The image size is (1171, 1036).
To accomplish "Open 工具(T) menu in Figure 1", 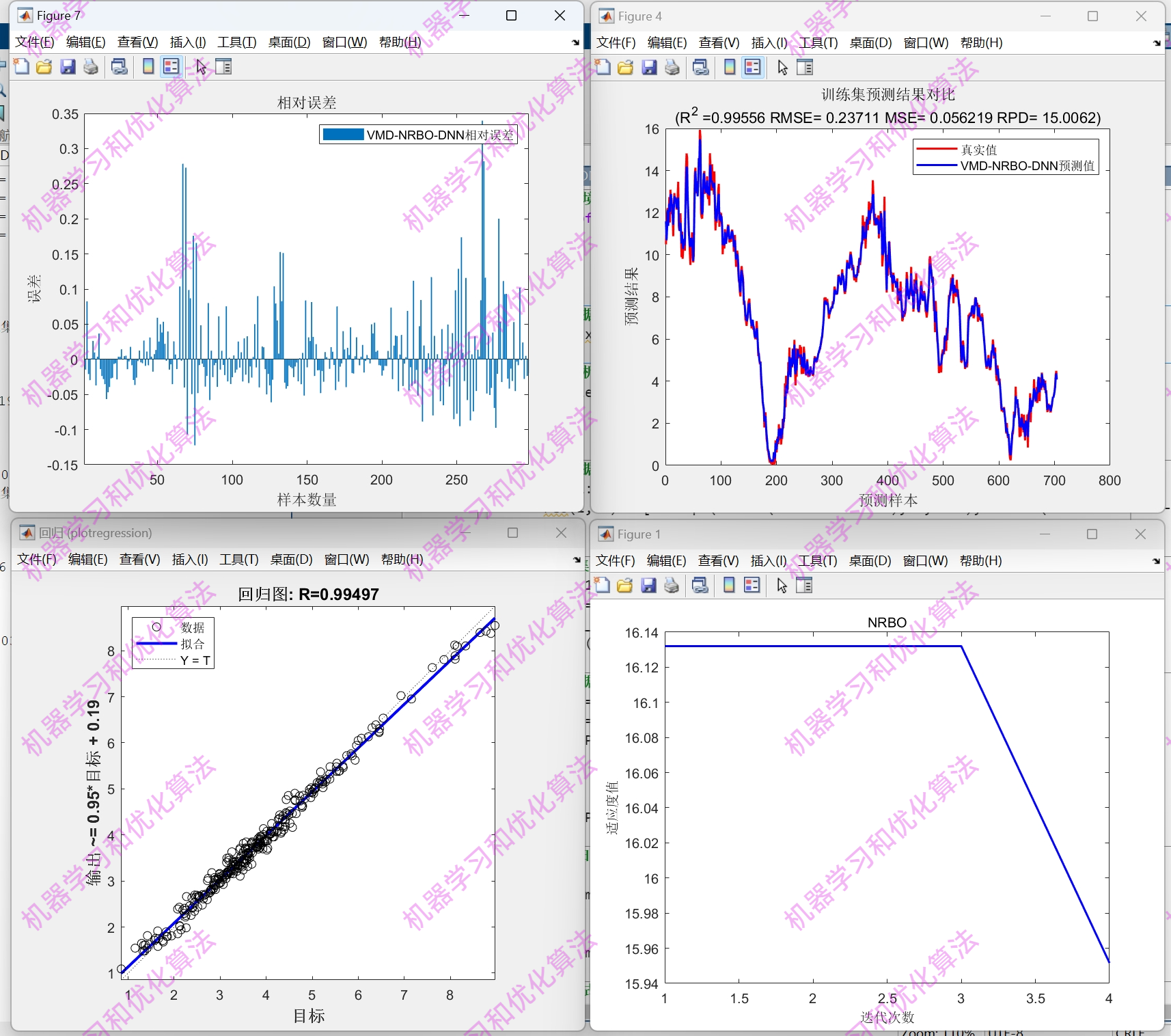I will (x=818, y=561).
